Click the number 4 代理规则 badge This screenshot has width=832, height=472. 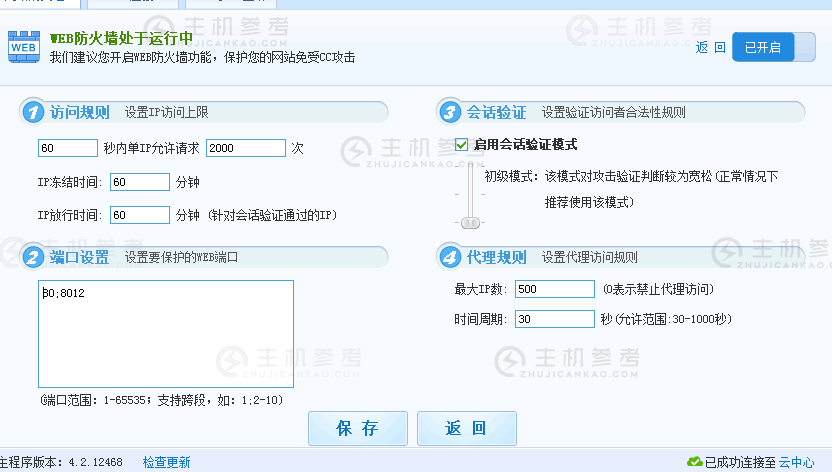pos(450,258)
